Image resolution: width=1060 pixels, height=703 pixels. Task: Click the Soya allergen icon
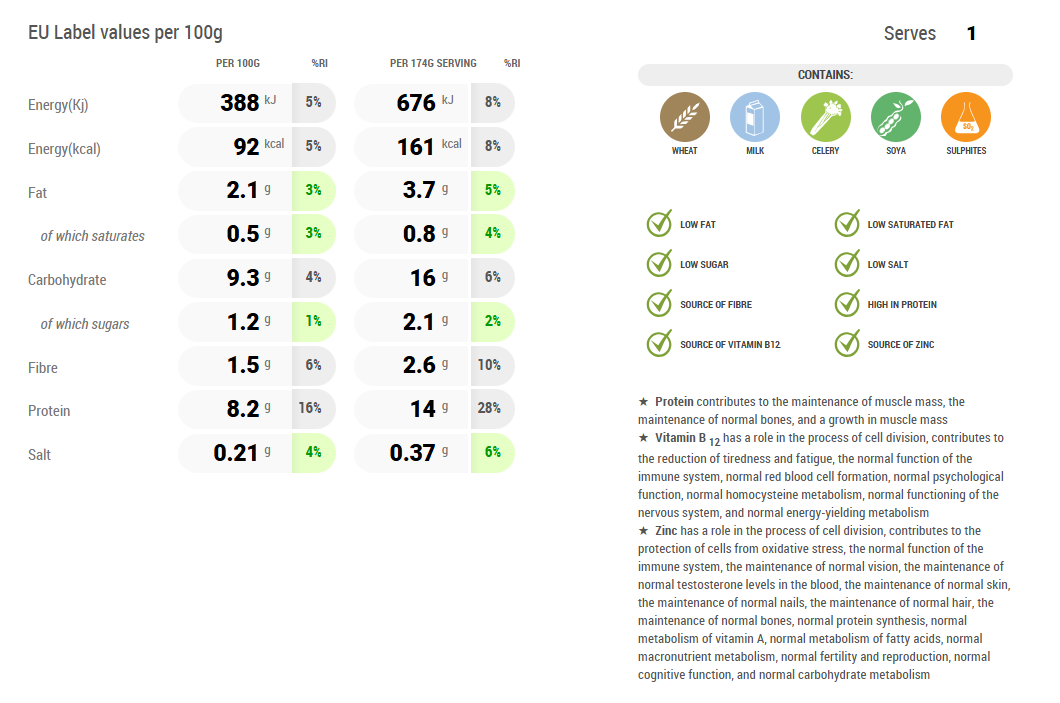click(x=895, y=117)
